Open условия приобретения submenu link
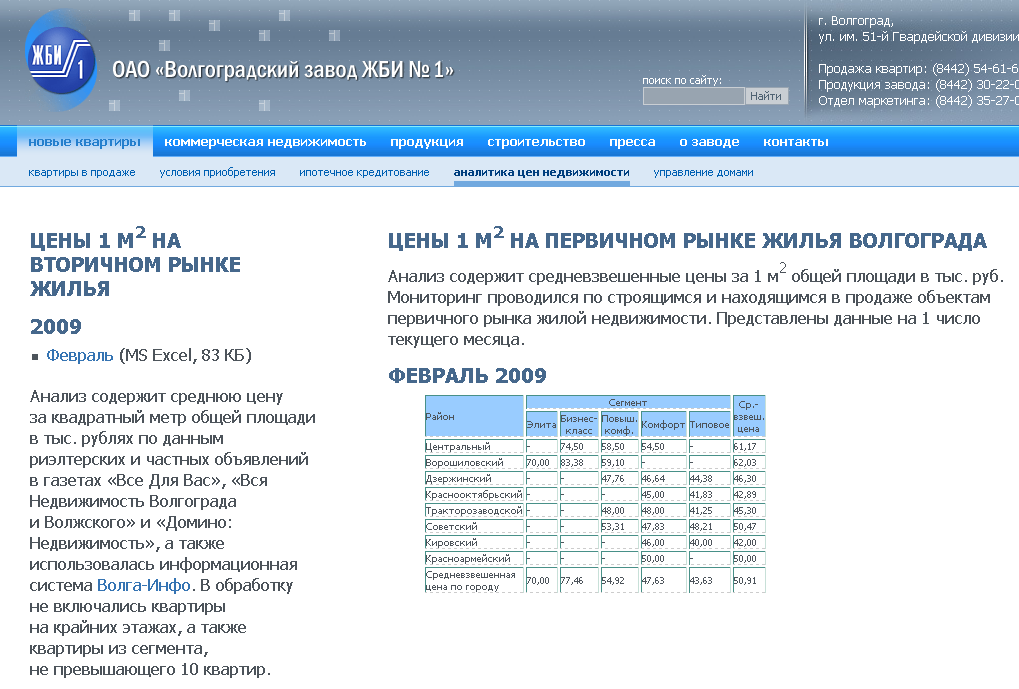Viewport: 1019px width, 689px height. [x=217, y=172]
